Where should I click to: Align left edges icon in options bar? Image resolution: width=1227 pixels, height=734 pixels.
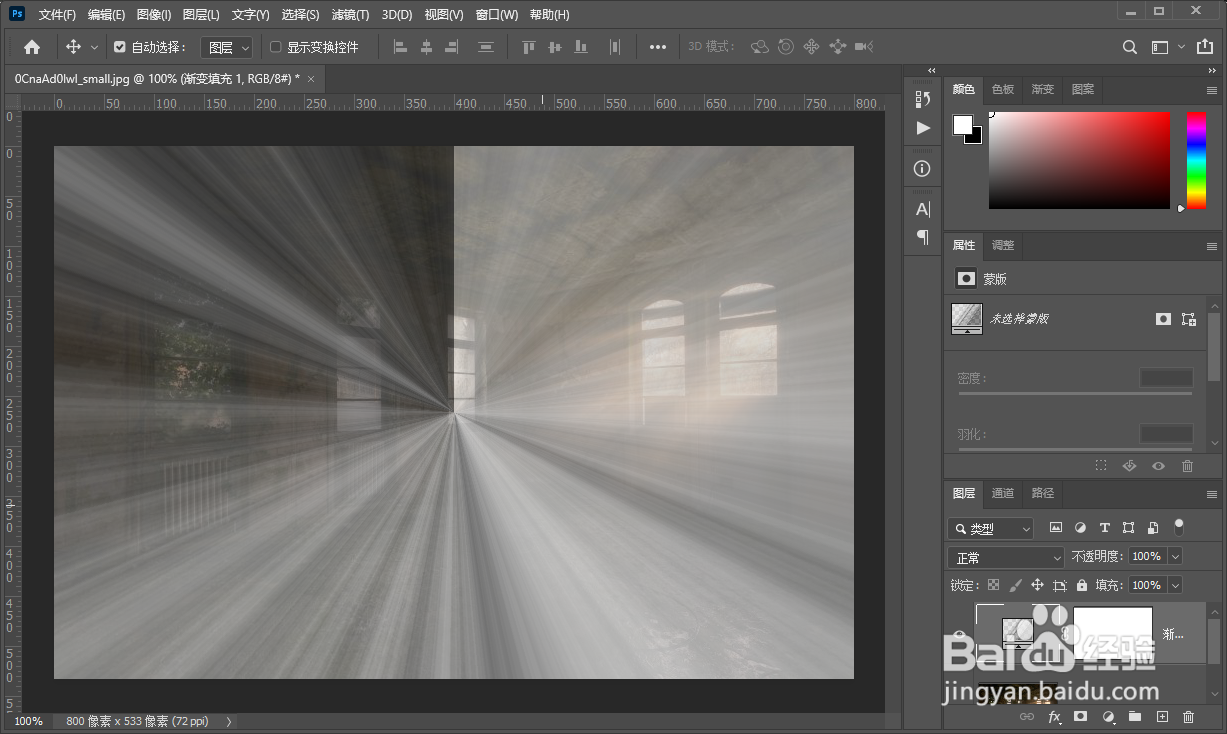pyautogui.click(x=400, y=47)
